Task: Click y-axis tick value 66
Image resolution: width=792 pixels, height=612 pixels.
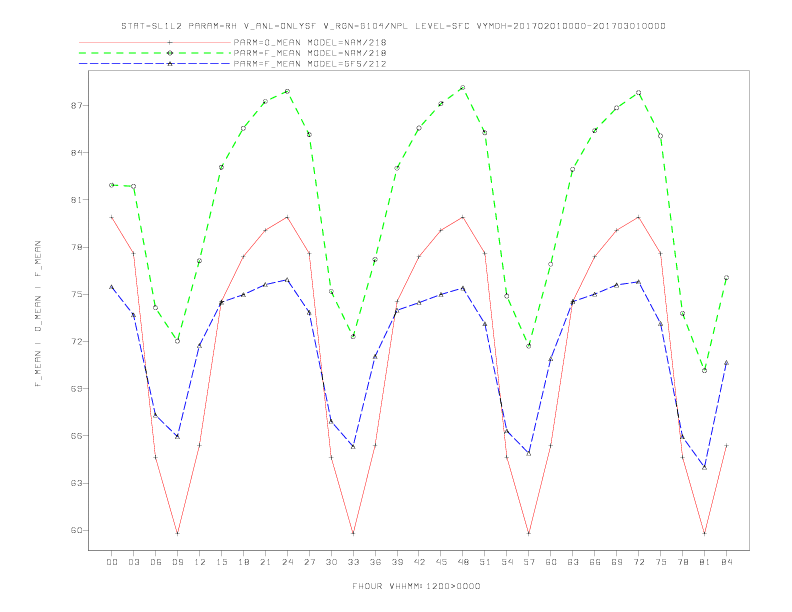Action: 77,436
